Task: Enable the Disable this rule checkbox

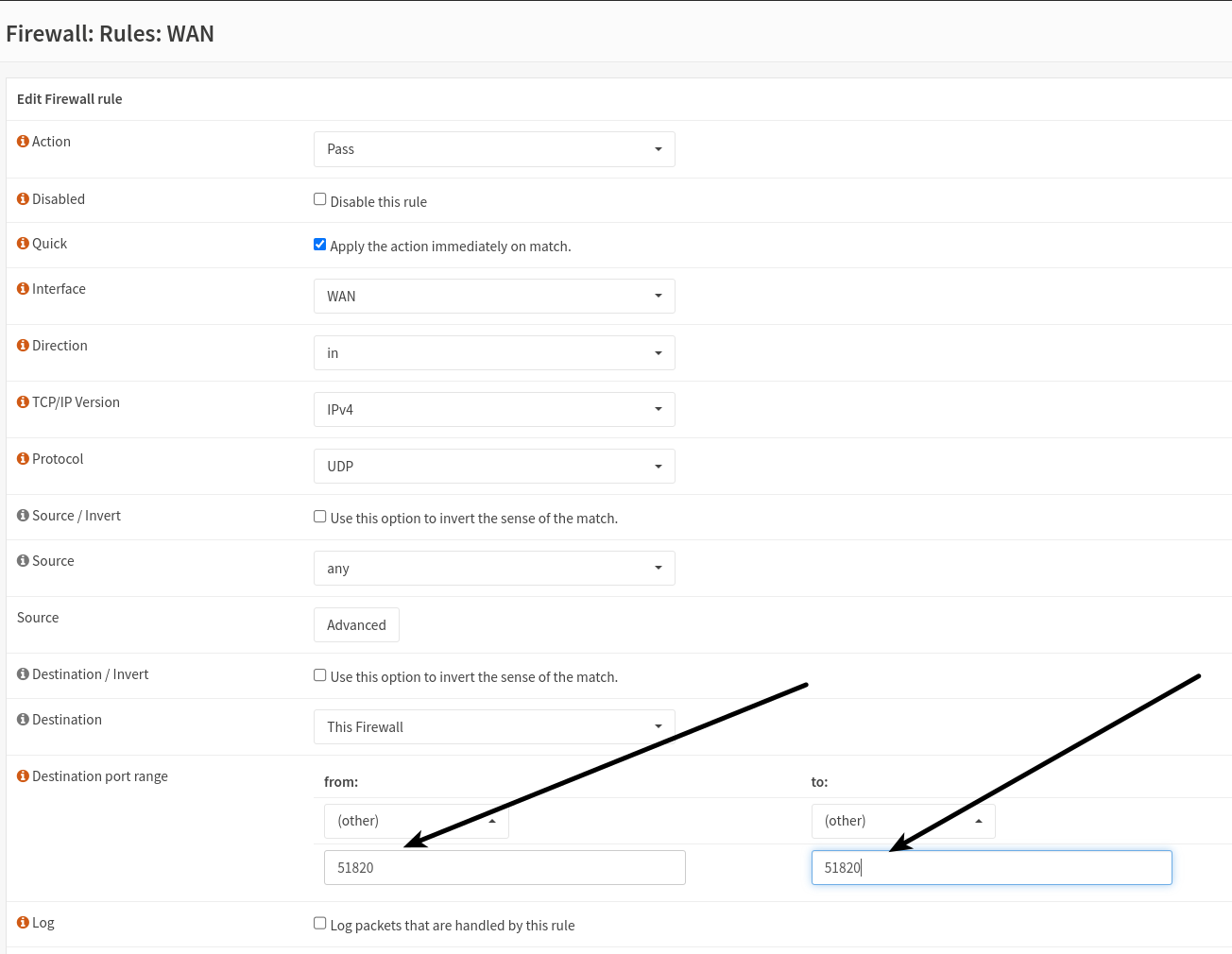Action: click(x=320, y=199)
